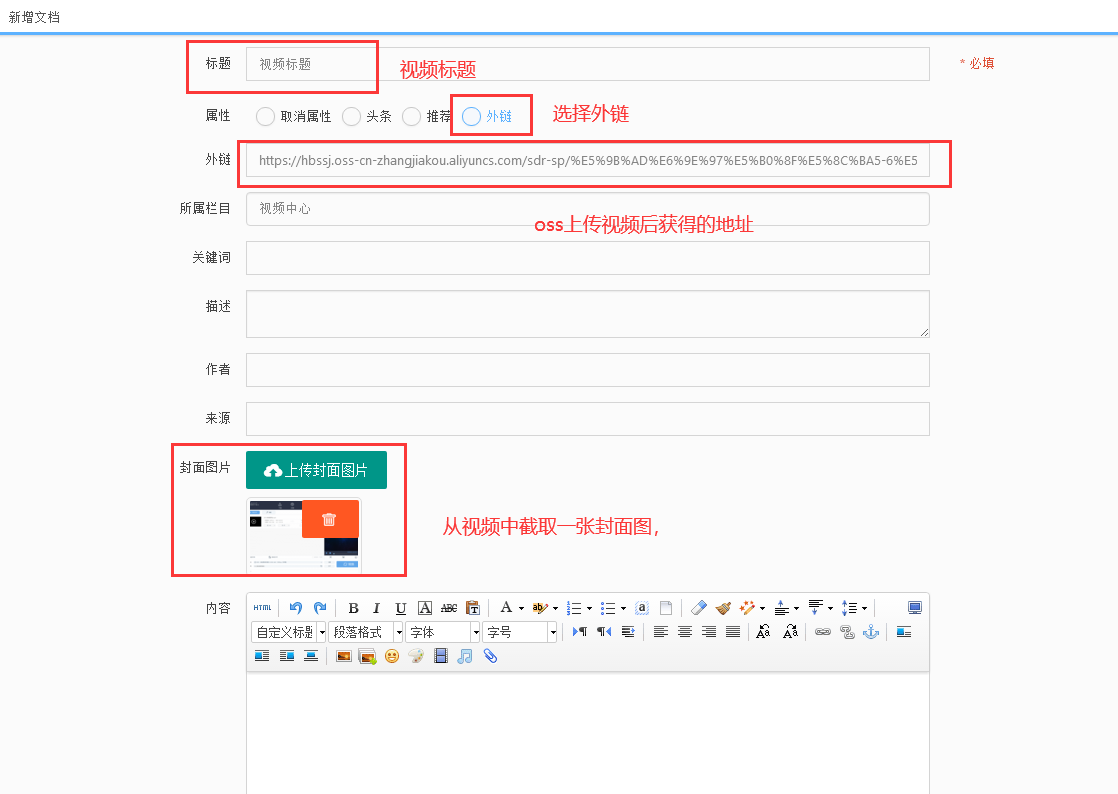Clear the document with blank page icon
1118x794 pixels.
tap(666, 608)
